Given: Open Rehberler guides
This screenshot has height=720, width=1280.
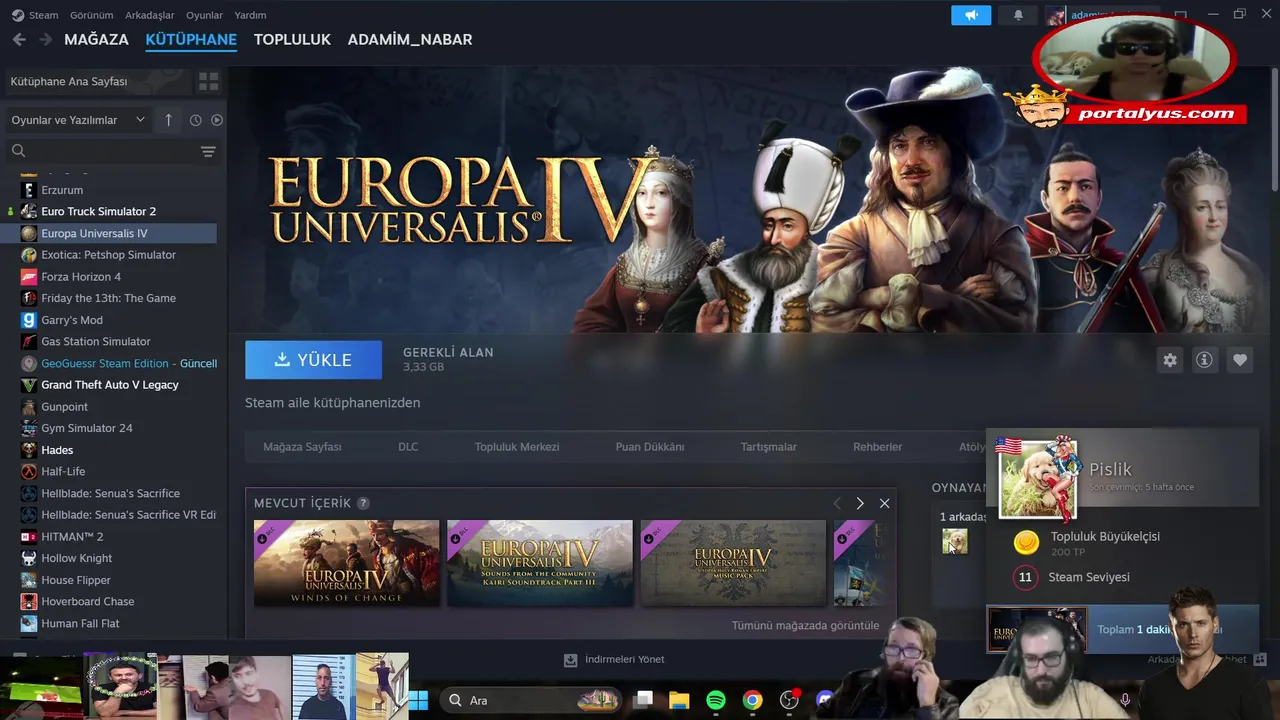Looking at the screenshot, I should [878, 447].
